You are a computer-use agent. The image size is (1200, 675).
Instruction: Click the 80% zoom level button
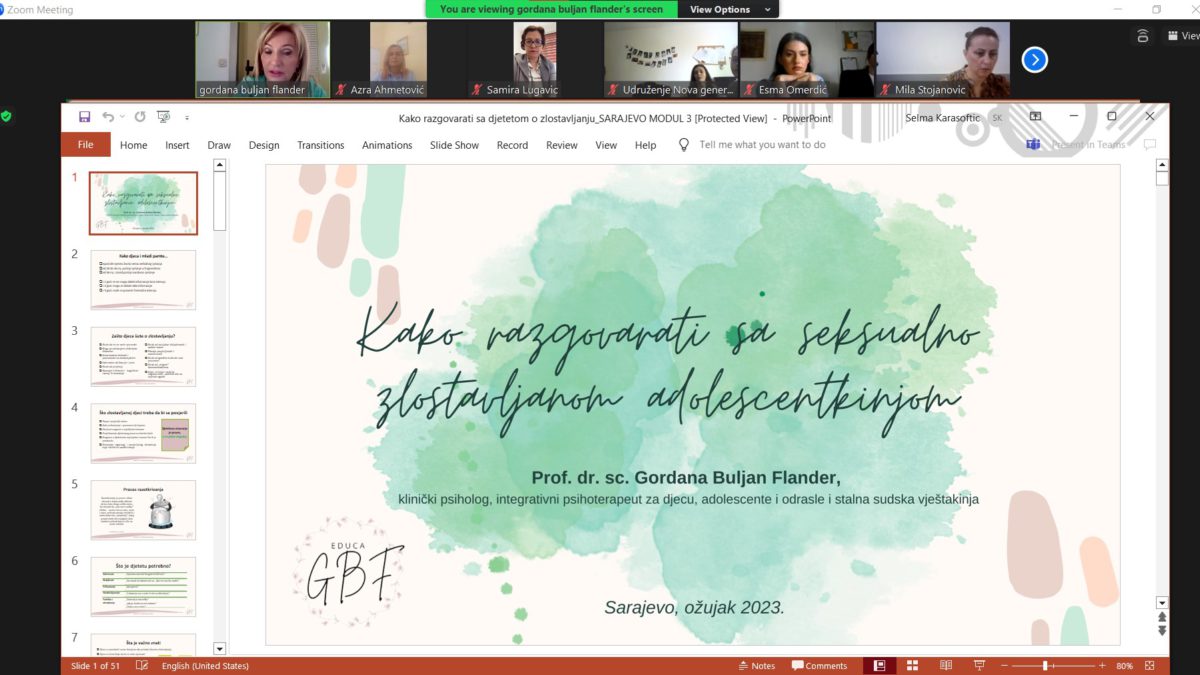pos(1124,665)
